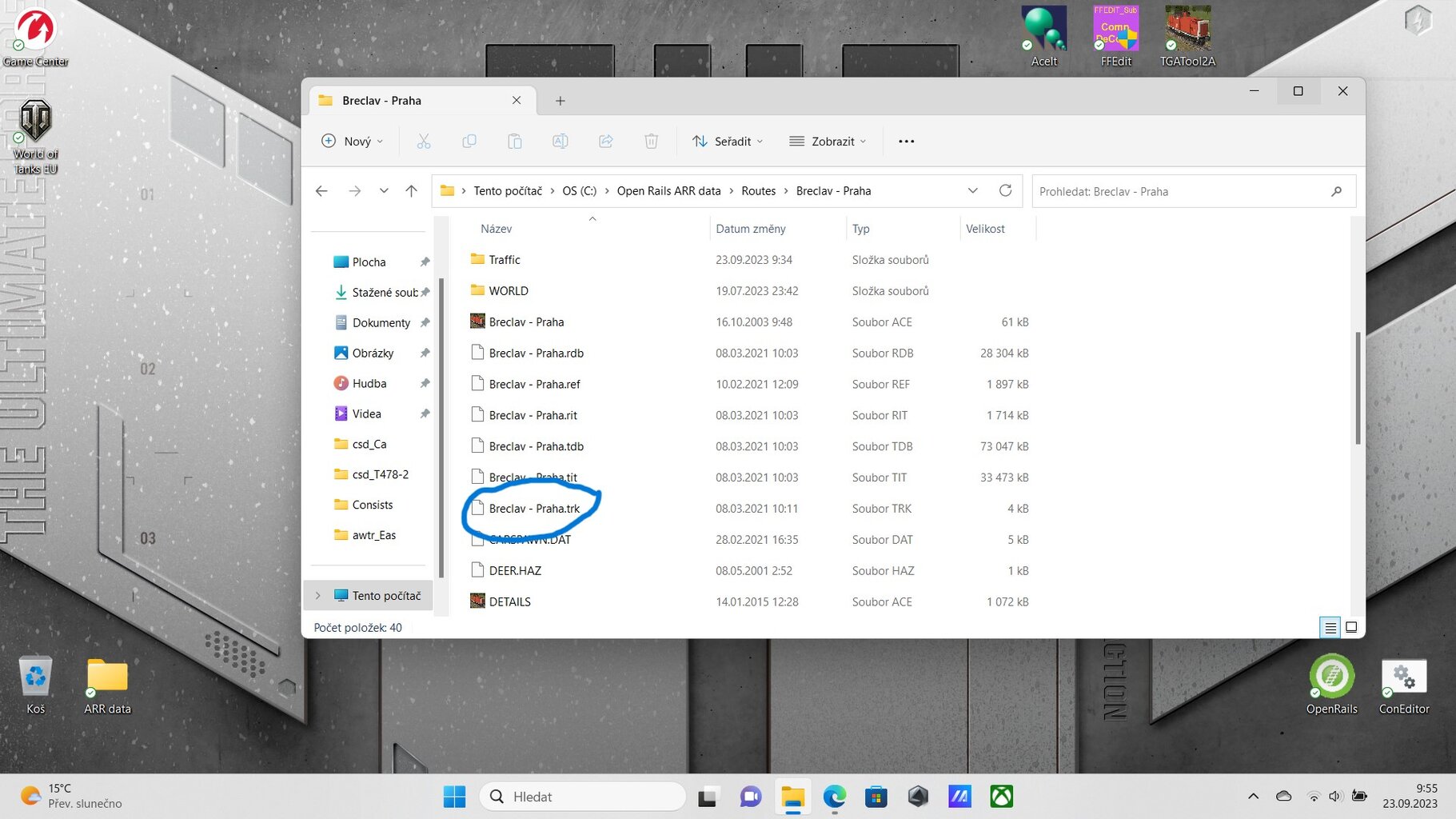This screenshot has width=1456, height=819.
Task: Click the Delete trash icon in toolbar
Action: pyautogui.click(x=652, y=142)
